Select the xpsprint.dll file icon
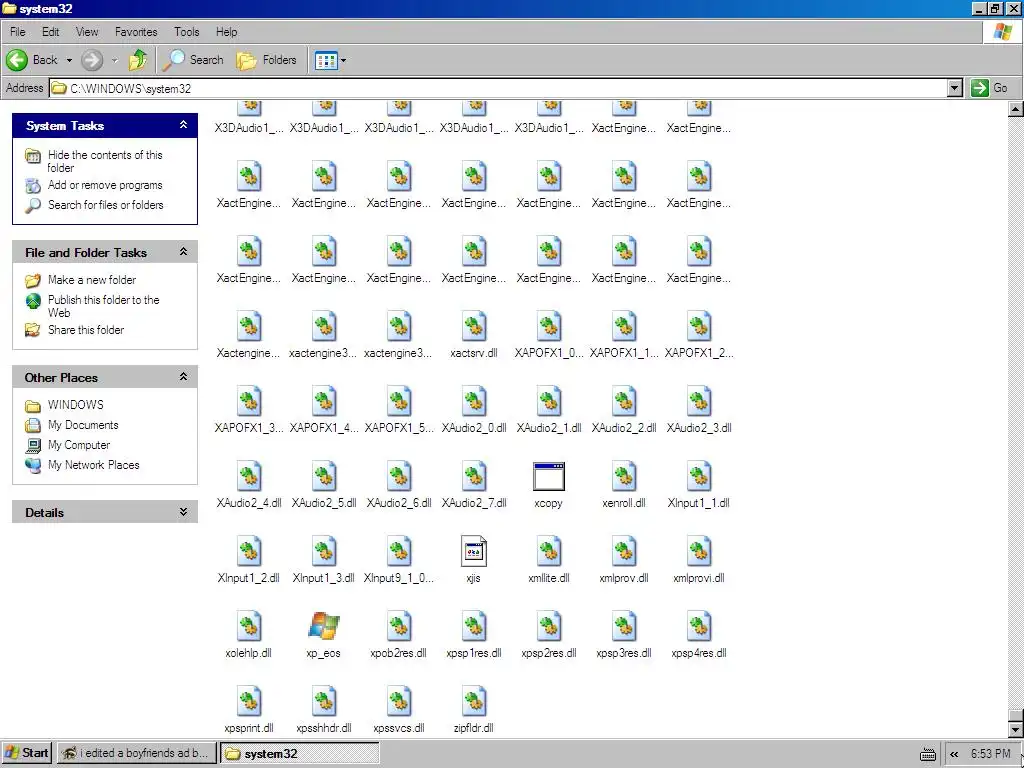The image size is (1024, 768). tap(249, 701)
